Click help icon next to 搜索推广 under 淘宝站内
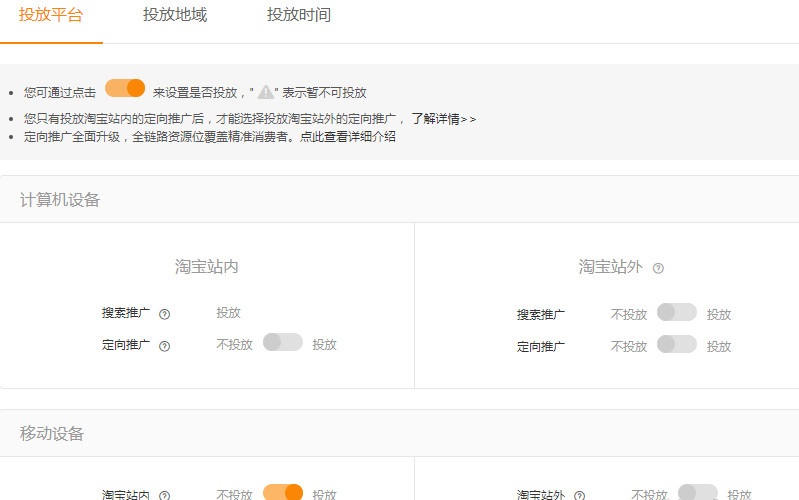Image resolution: width=799 pixels, height=500 pixels. [164, 314]
